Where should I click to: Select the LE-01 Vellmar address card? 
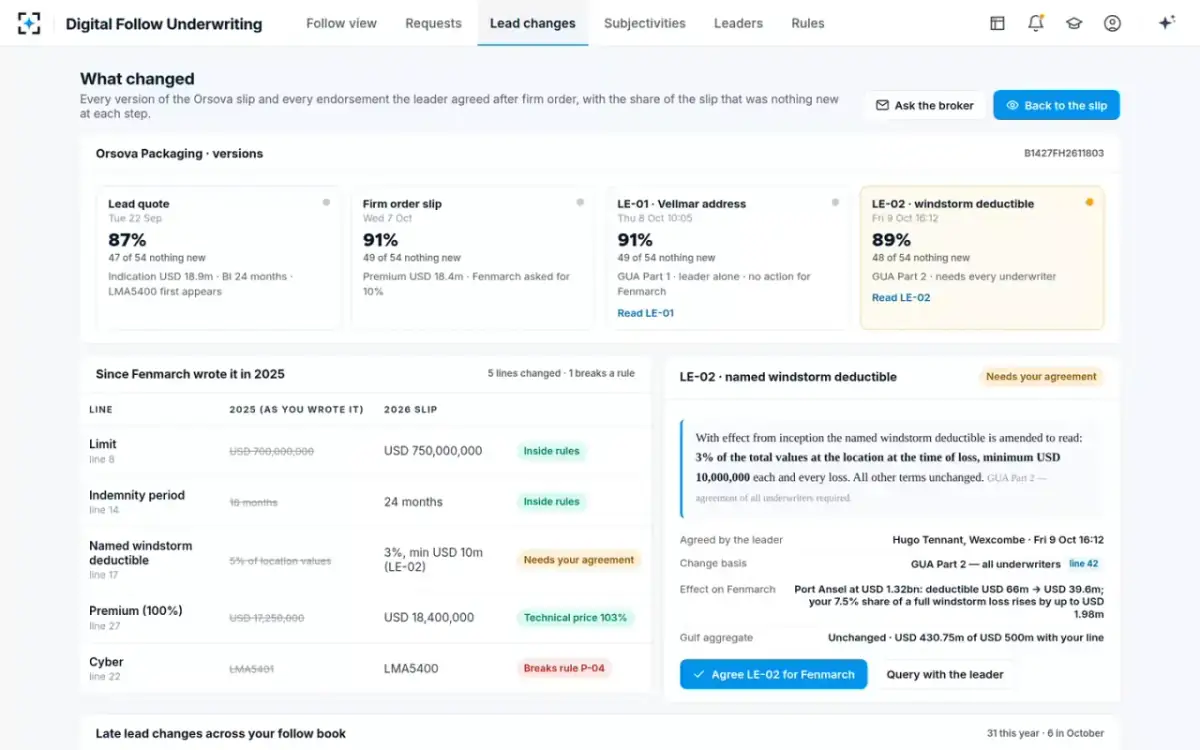727,258
